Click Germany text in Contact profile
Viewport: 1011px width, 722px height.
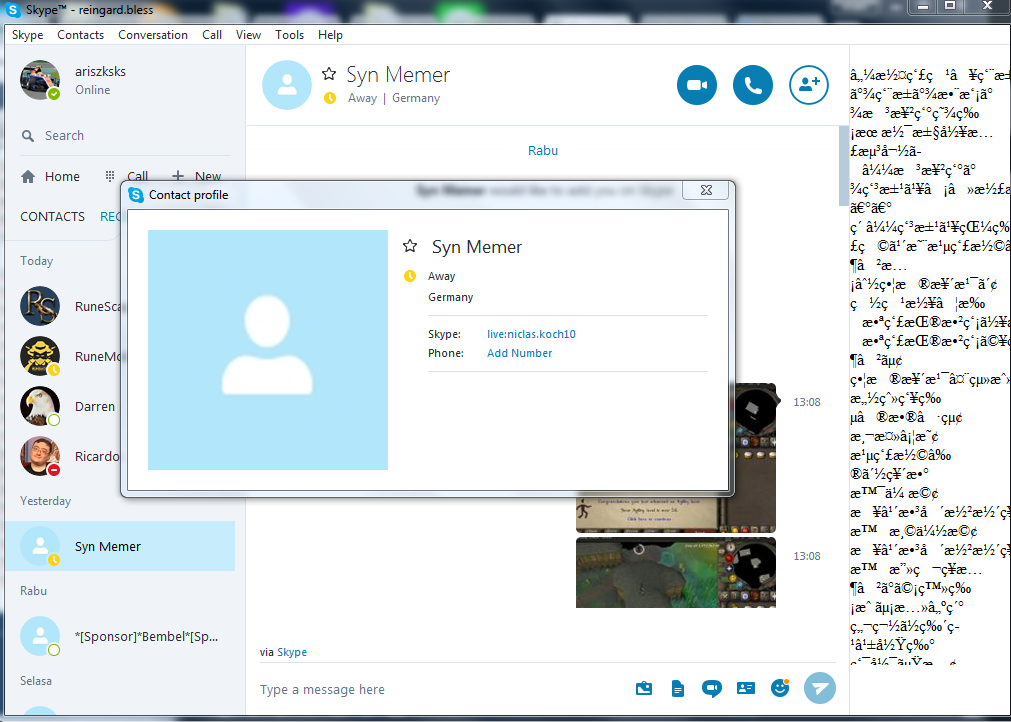451,297
